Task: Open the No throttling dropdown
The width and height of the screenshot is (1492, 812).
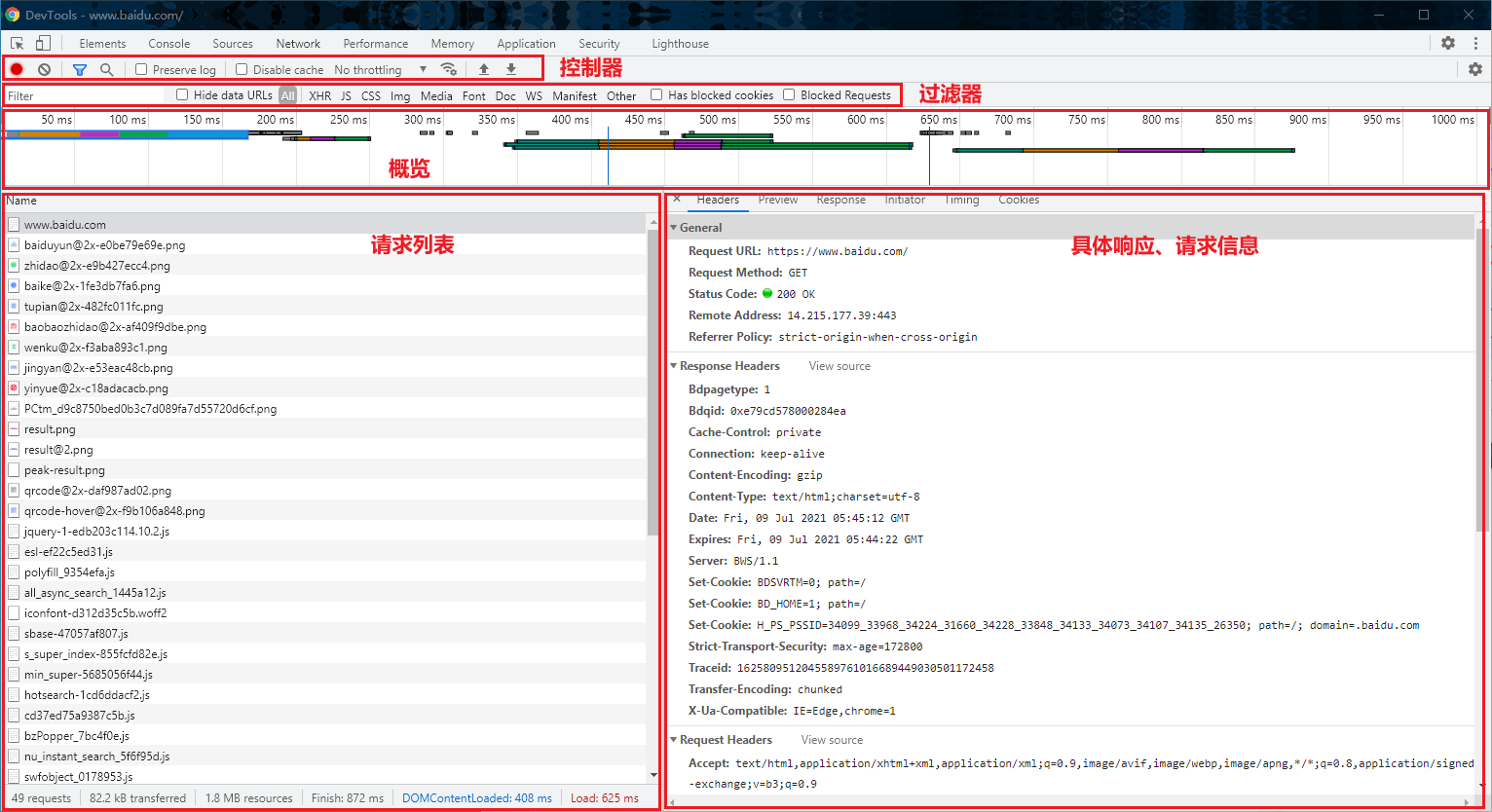Action: tap(380, 70)
